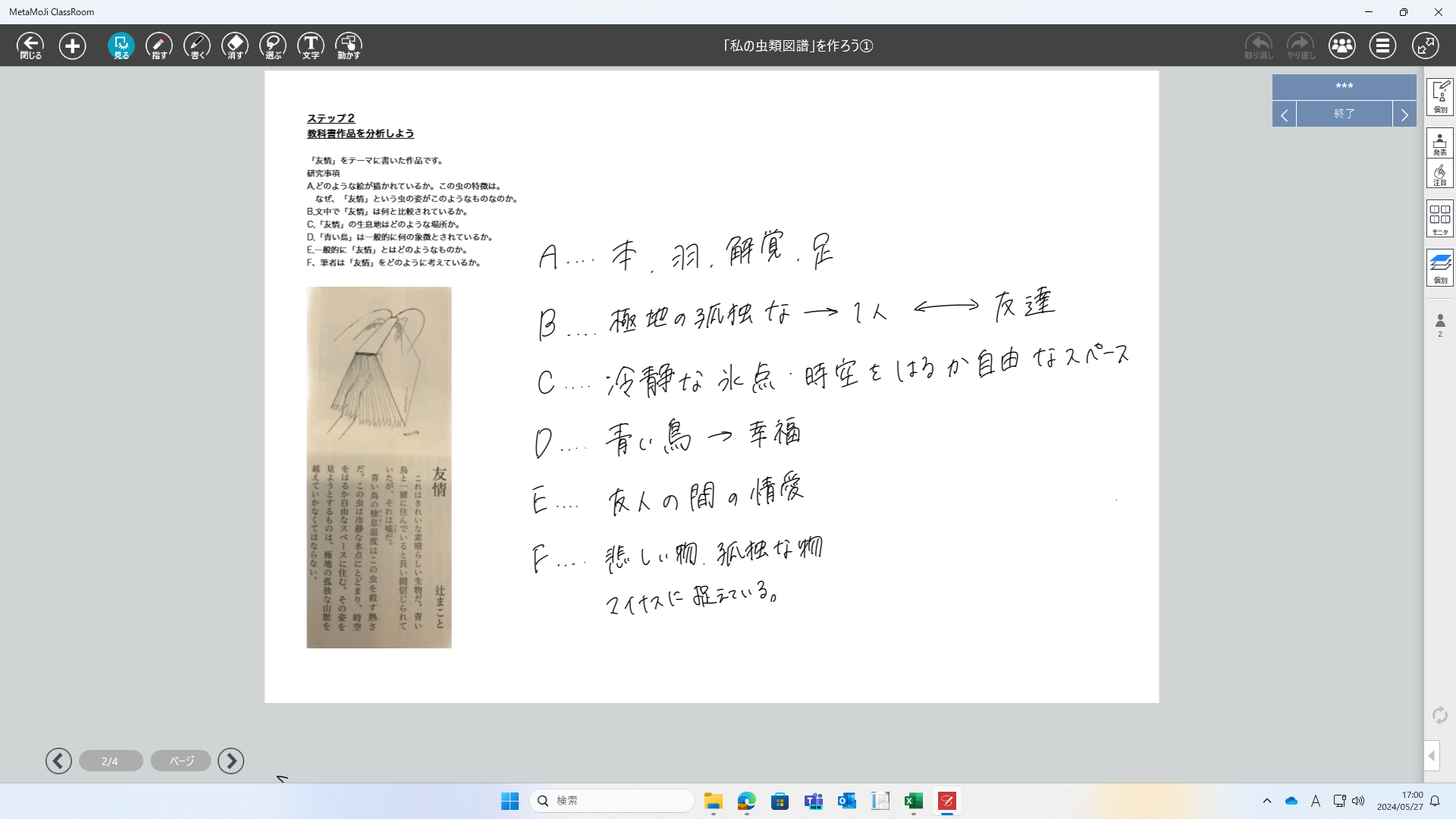Click the 終了 button
Screen dimensions: 1456x819
tap(1344, 114)
